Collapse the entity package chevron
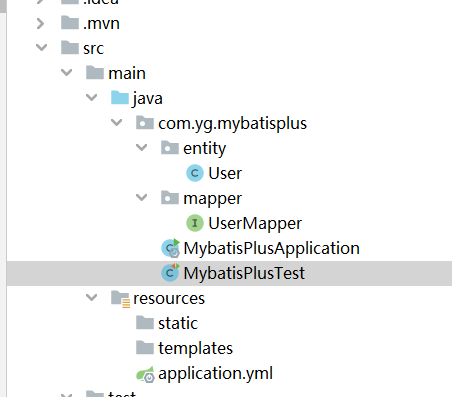Screen dimensions: 452x397 141,147
